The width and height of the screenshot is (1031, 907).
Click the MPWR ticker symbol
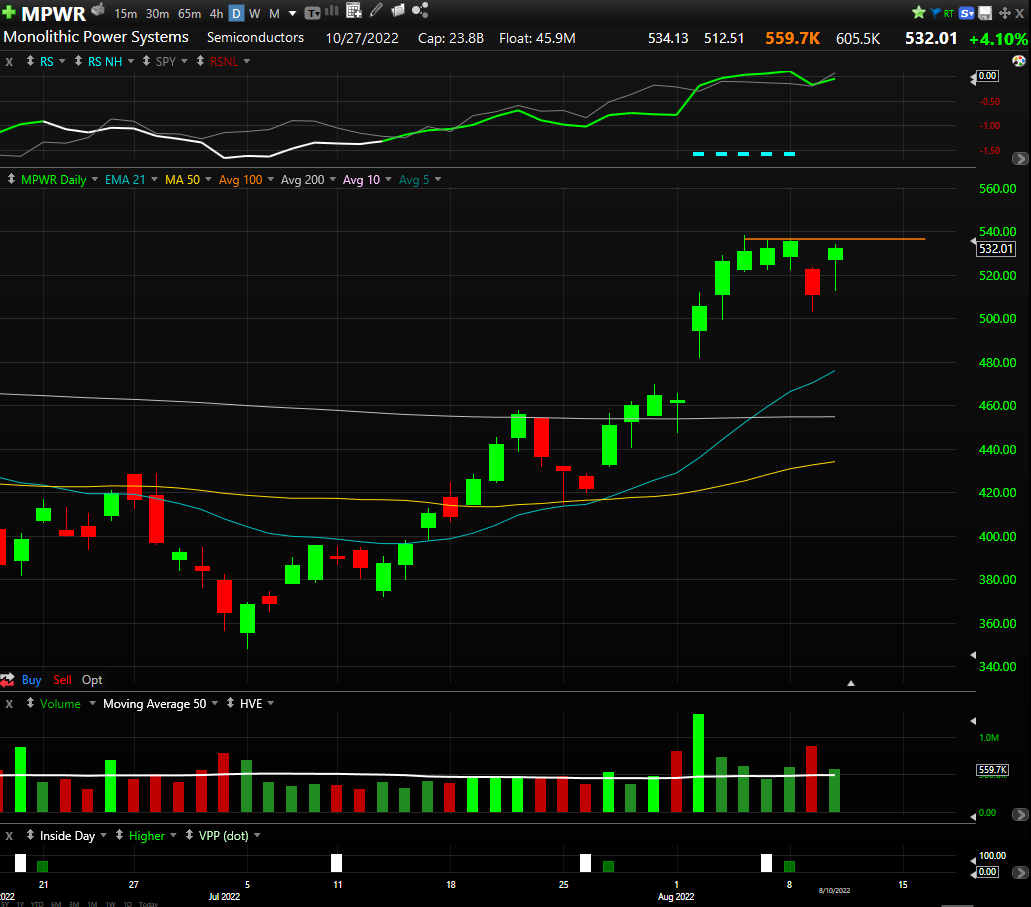pyautogui.click(x=53, y=13)
